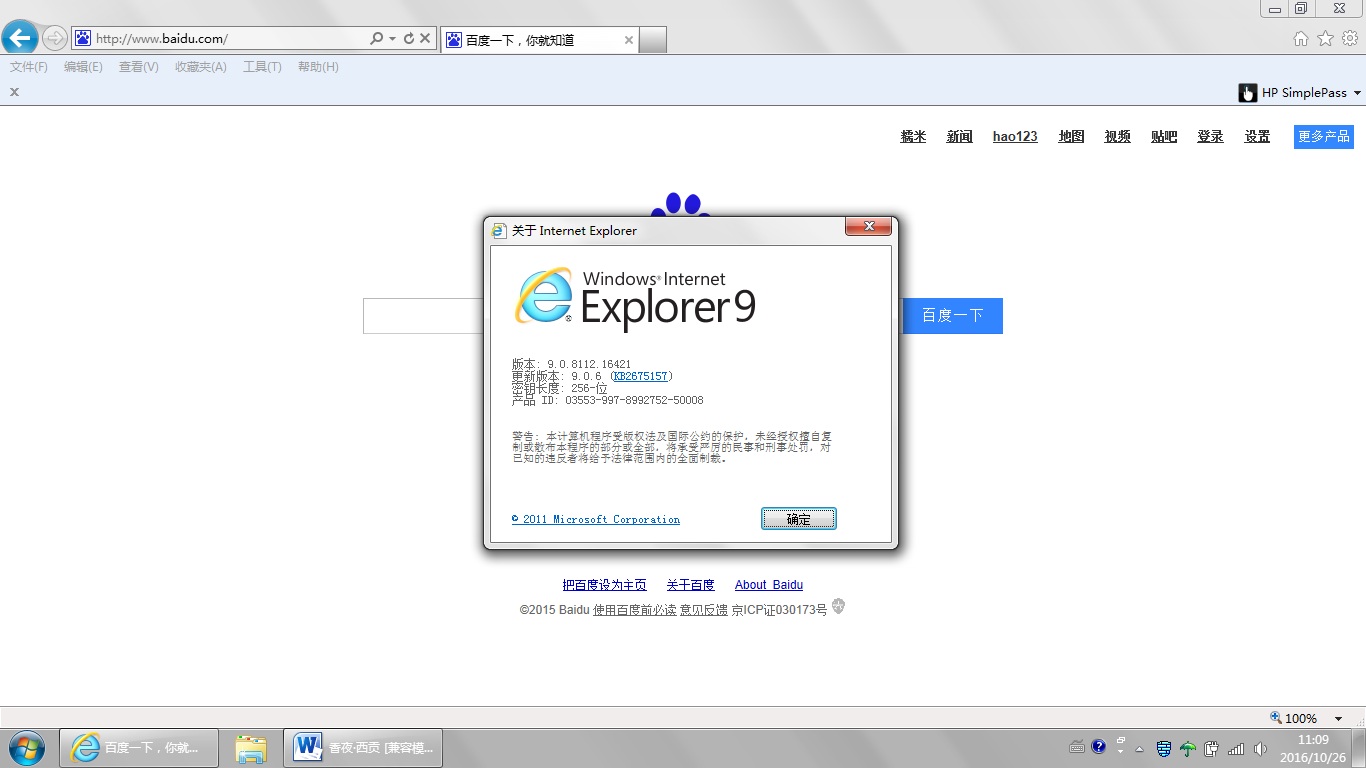Image resolution: width=1366 pixels, height=768 pixels.
Task: Close the HP SimplePass toolbar
Action: coord(15,92)
